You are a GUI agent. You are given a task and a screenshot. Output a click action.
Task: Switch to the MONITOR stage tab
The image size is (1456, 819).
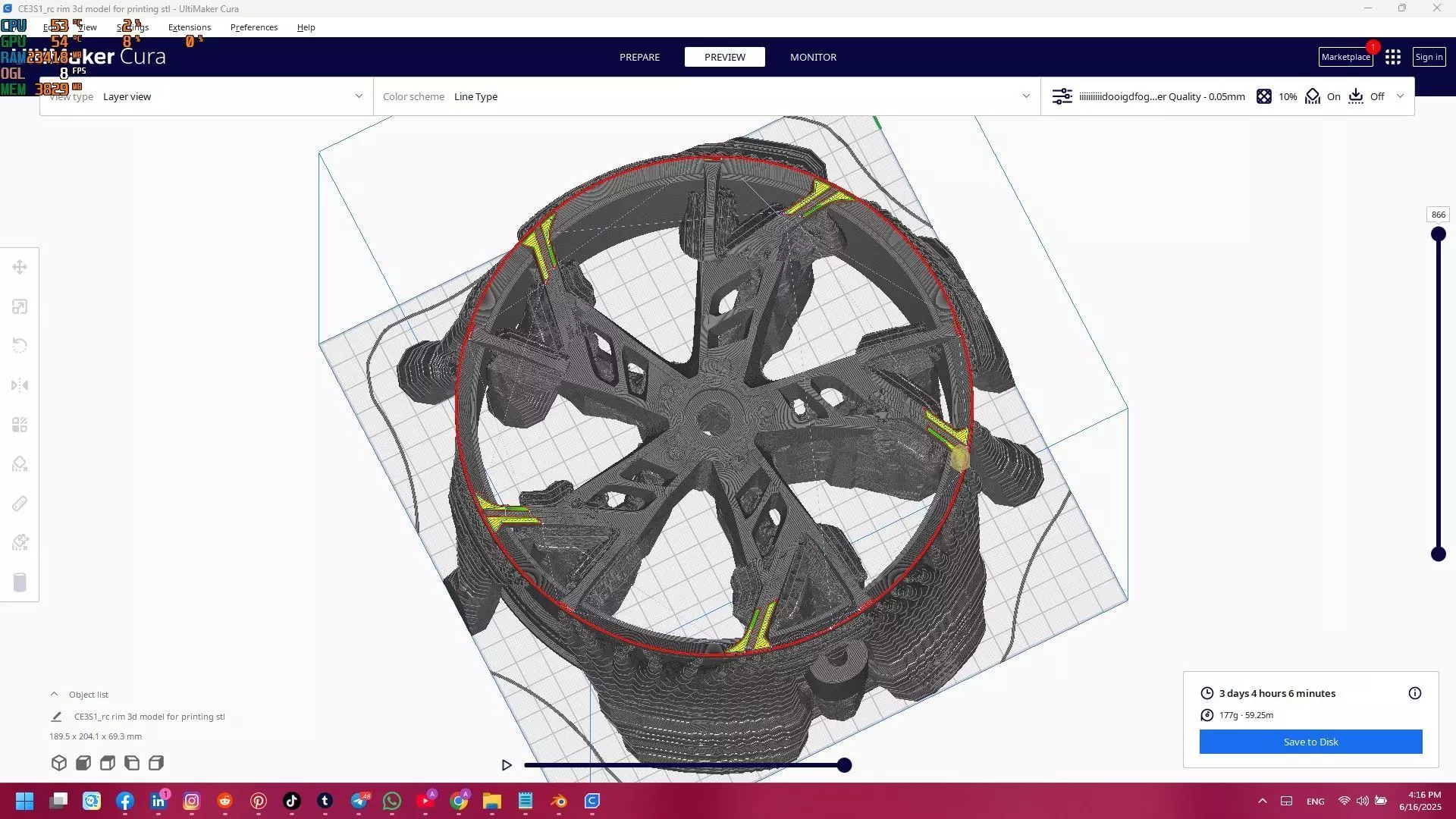click(x=813, y=57)
